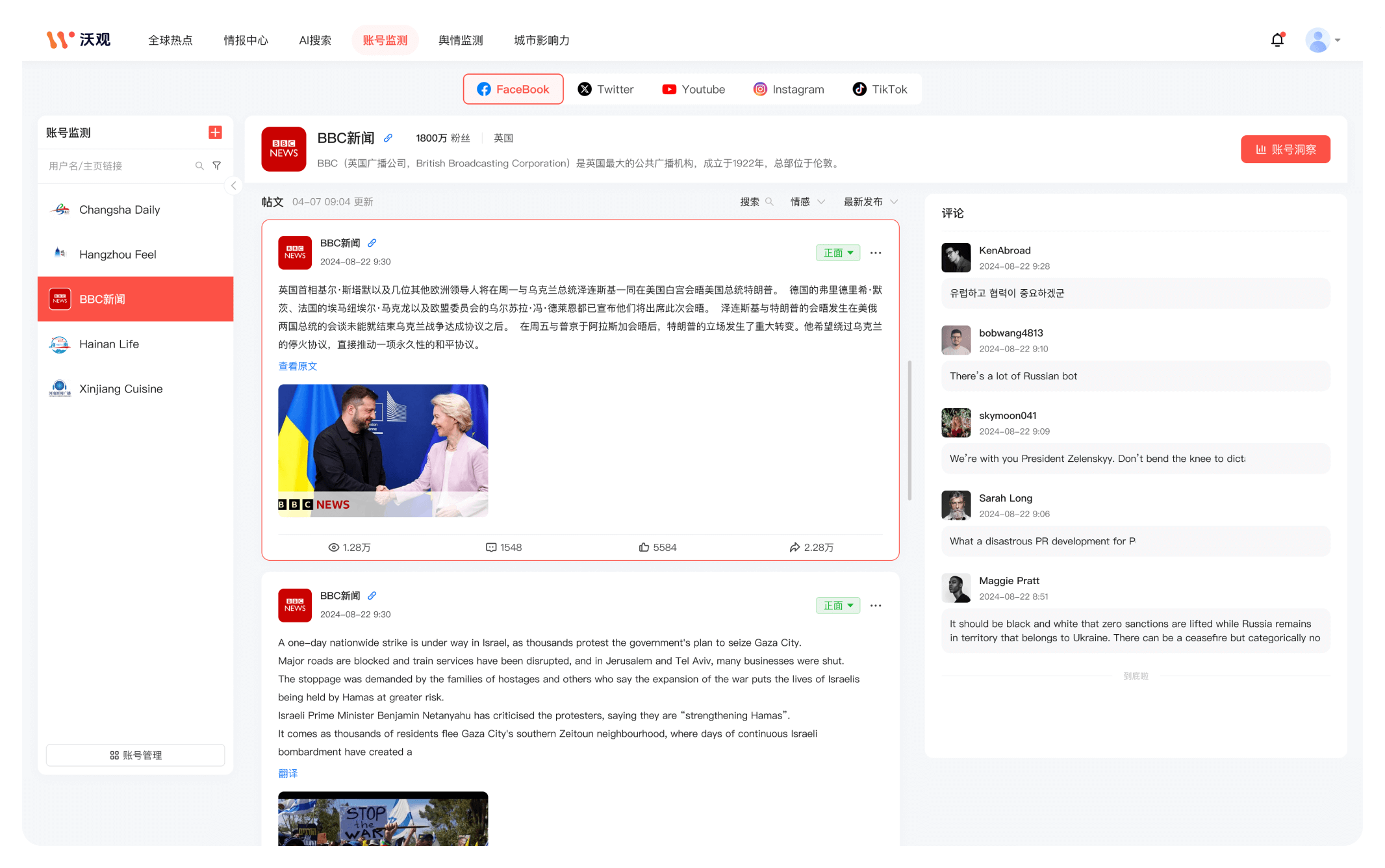The width and height of the screenshot is (1385, 868).
Task: Open the AI搜索 menu
Action: click(x=315, y=40)
